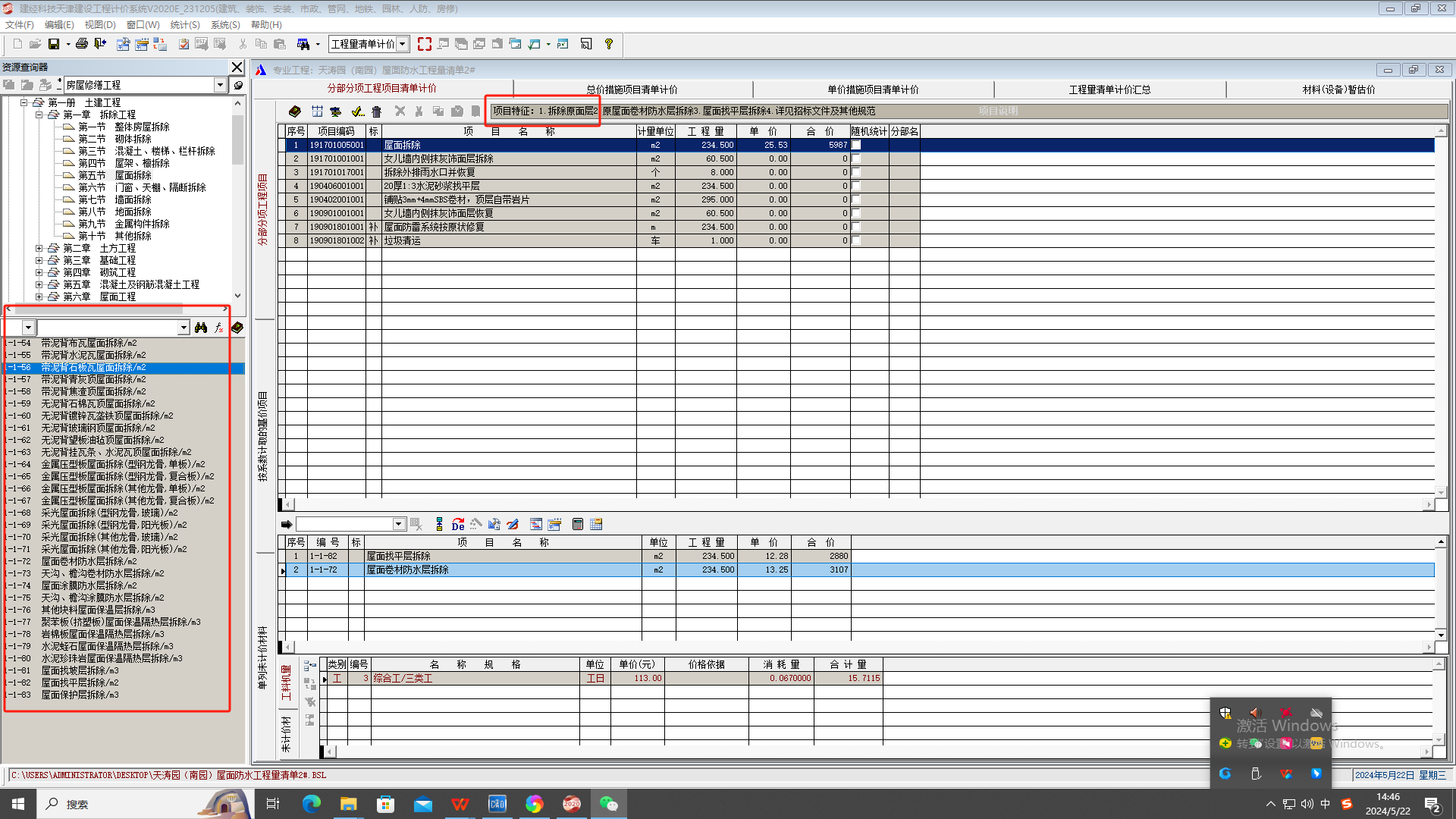Viewport: 1456px width, 819px height.
Task: Open the Windows Start menu
Action: [x=18, y=804]
